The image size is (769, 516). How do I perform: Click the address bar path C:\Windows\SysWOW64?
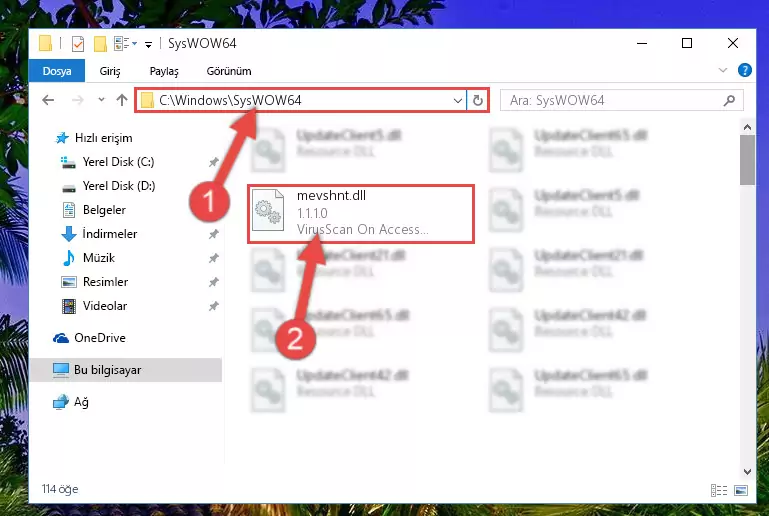coord(230,100)
